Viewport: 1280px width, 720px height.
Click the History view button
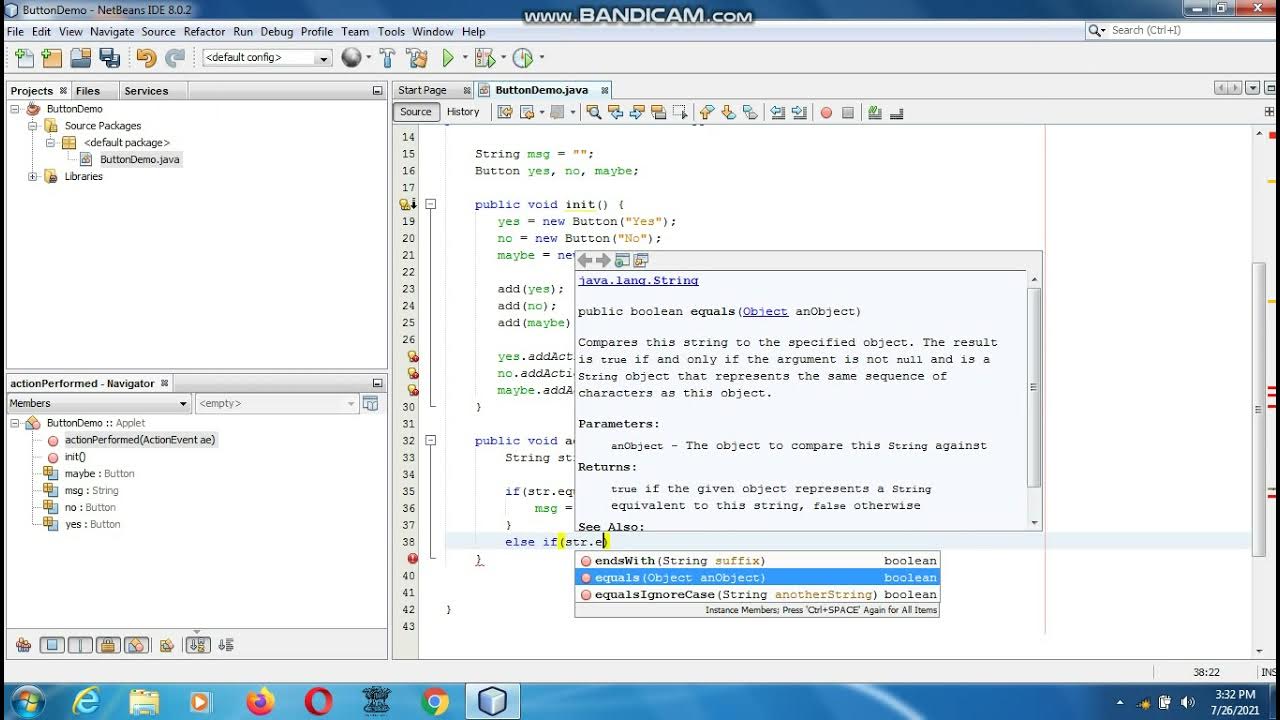click(x=463, y=112)
